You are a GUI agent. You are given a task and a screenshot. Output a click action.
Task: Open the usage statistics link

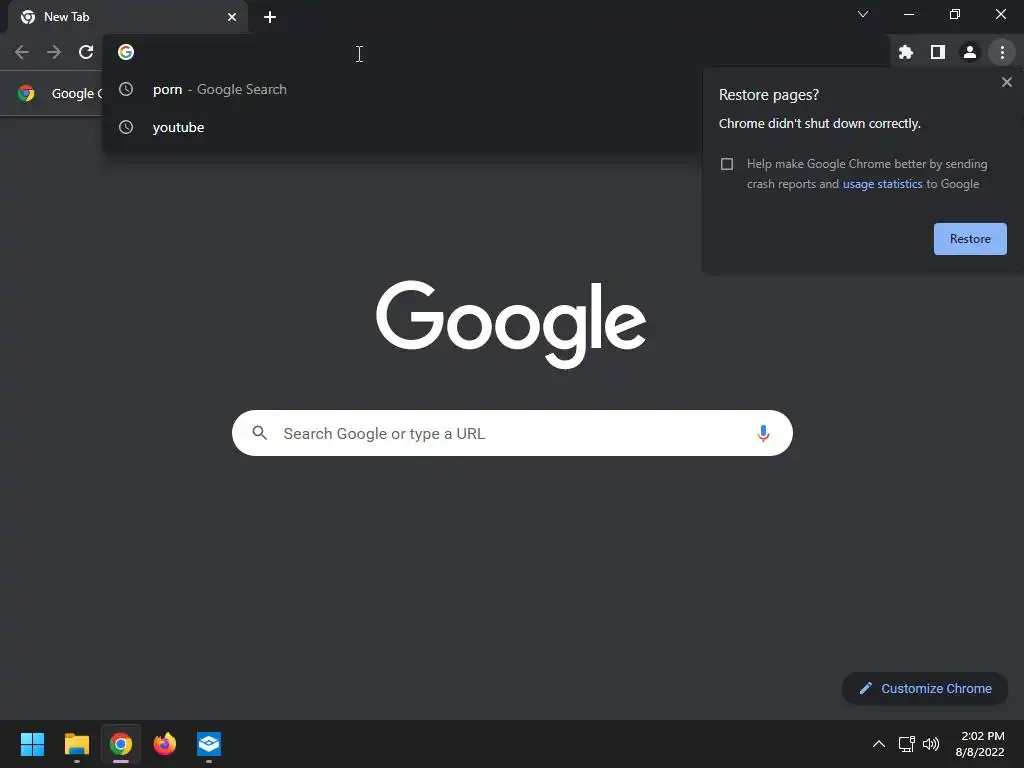click(882, 184)
